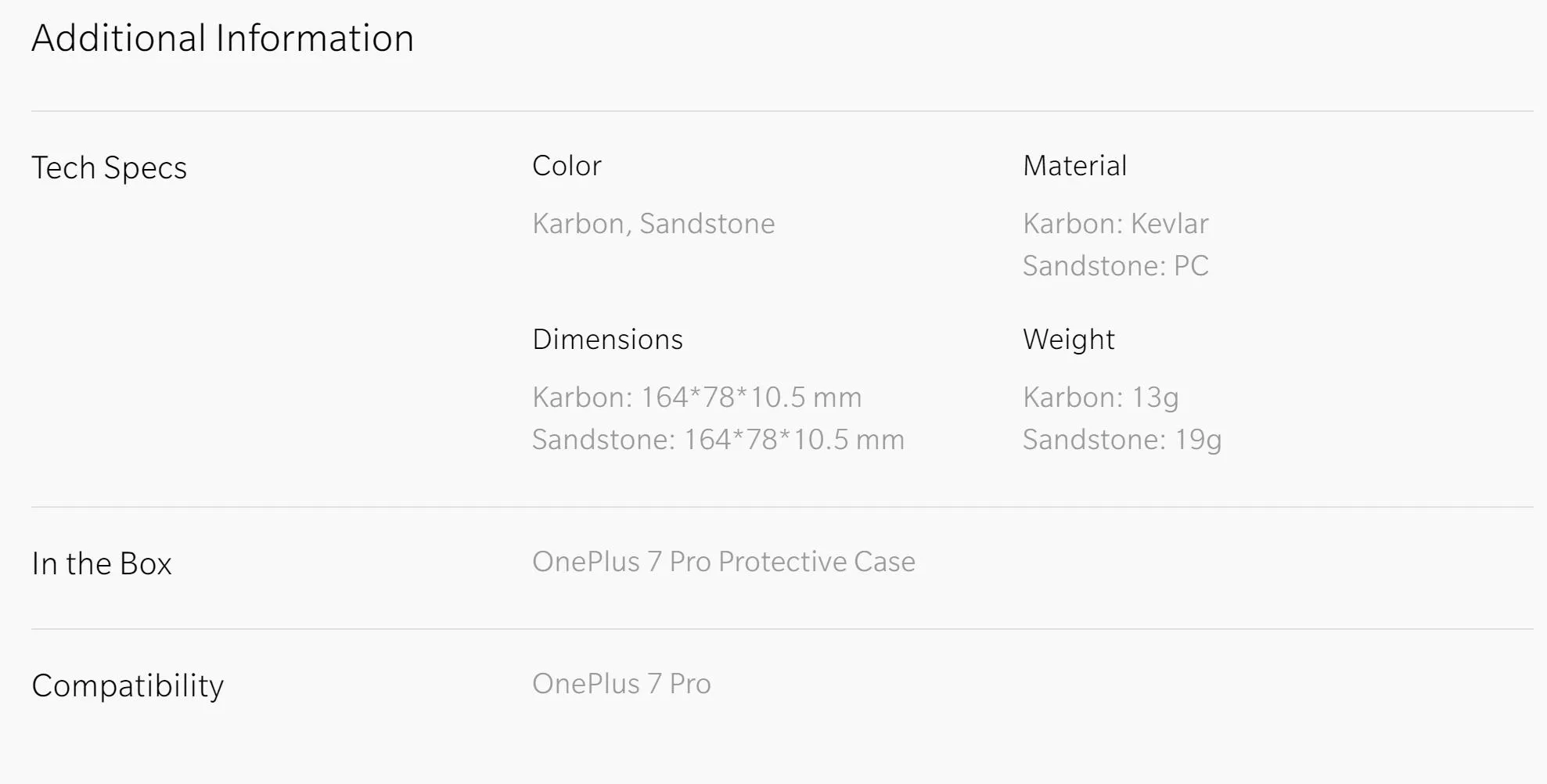Click the Compatibility section label

pos(128,685)
